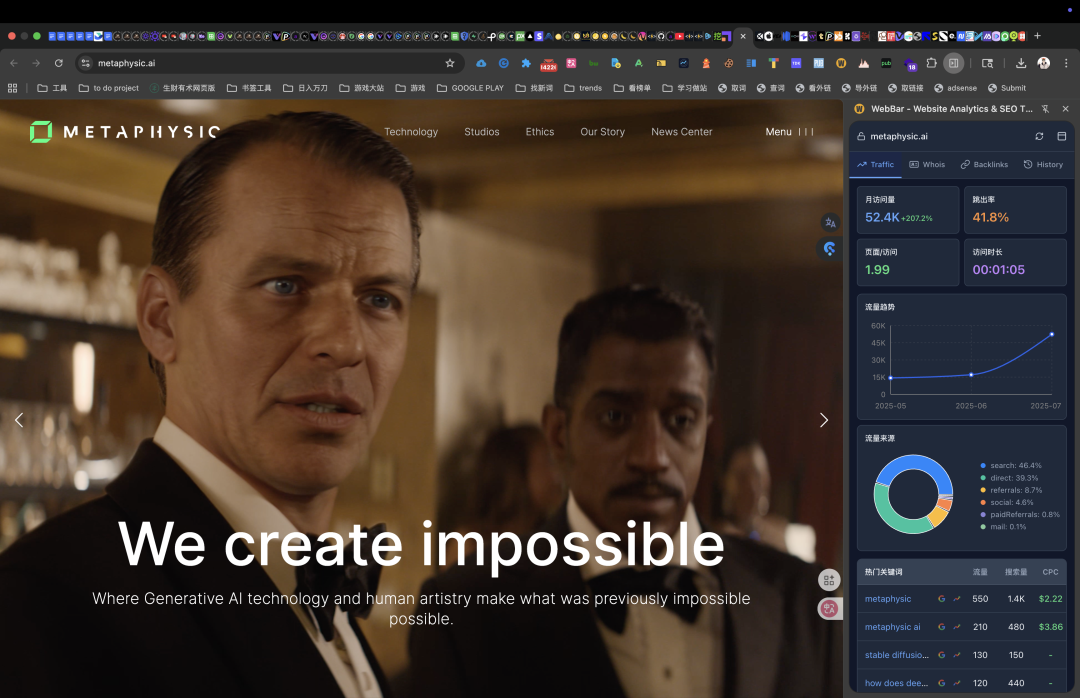Open a new browser tab with plus
The width and height of the screenshot is (1080, 698).
point(1037,36)
